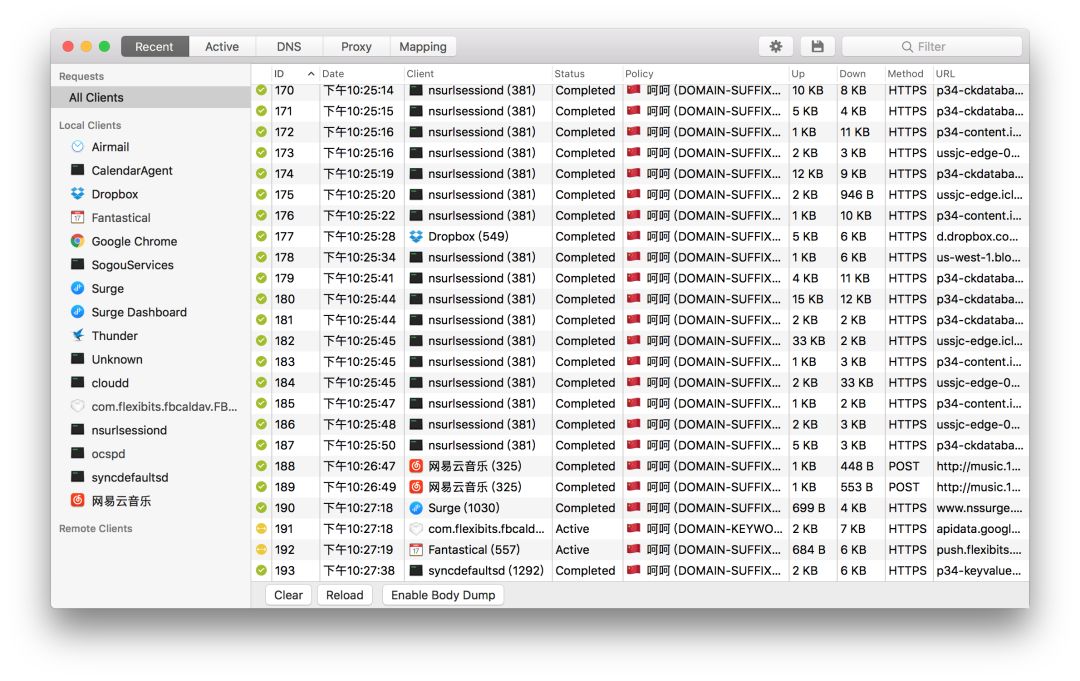This screenshot has height=681, width=1080.
Task: Click client syncdefaultsd (1292) in request 193
Action: 486,570
